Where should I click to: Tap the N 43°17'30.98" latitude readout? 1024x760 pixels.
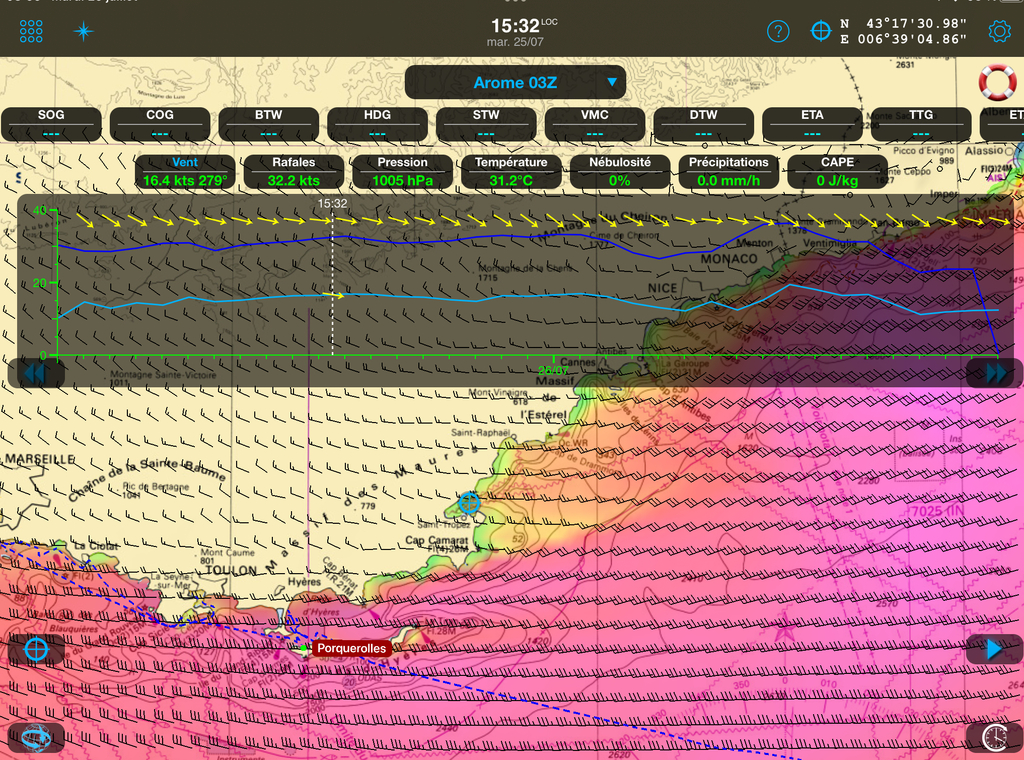click(x=903, y=24)
